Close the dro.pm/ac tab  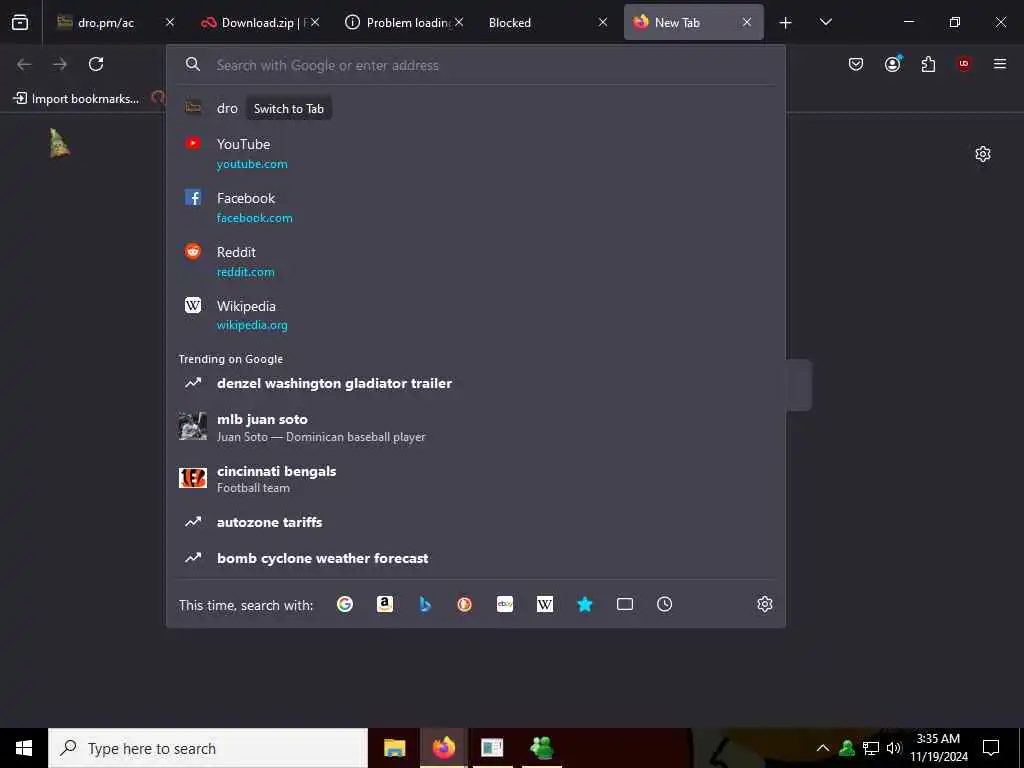coord(170,22)
